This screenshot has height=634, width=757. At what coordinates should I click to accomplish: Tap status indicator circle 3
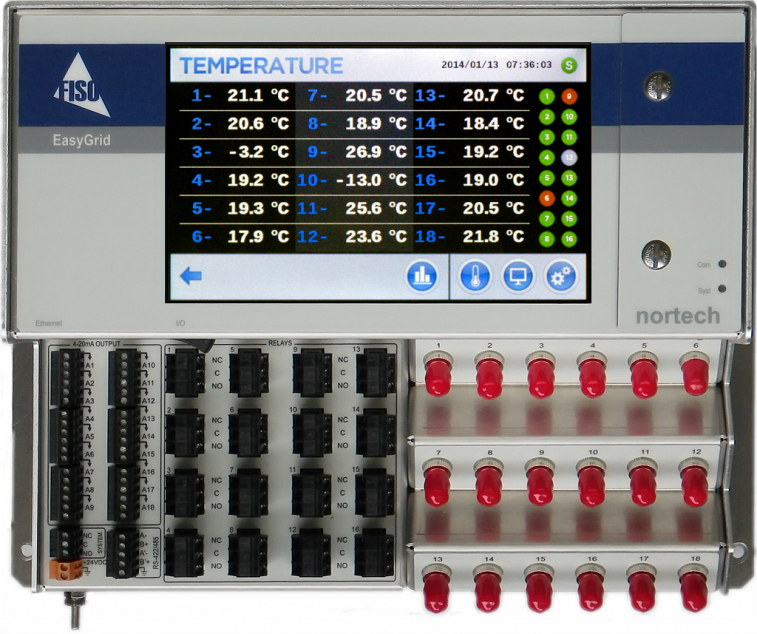coord(547,137)
